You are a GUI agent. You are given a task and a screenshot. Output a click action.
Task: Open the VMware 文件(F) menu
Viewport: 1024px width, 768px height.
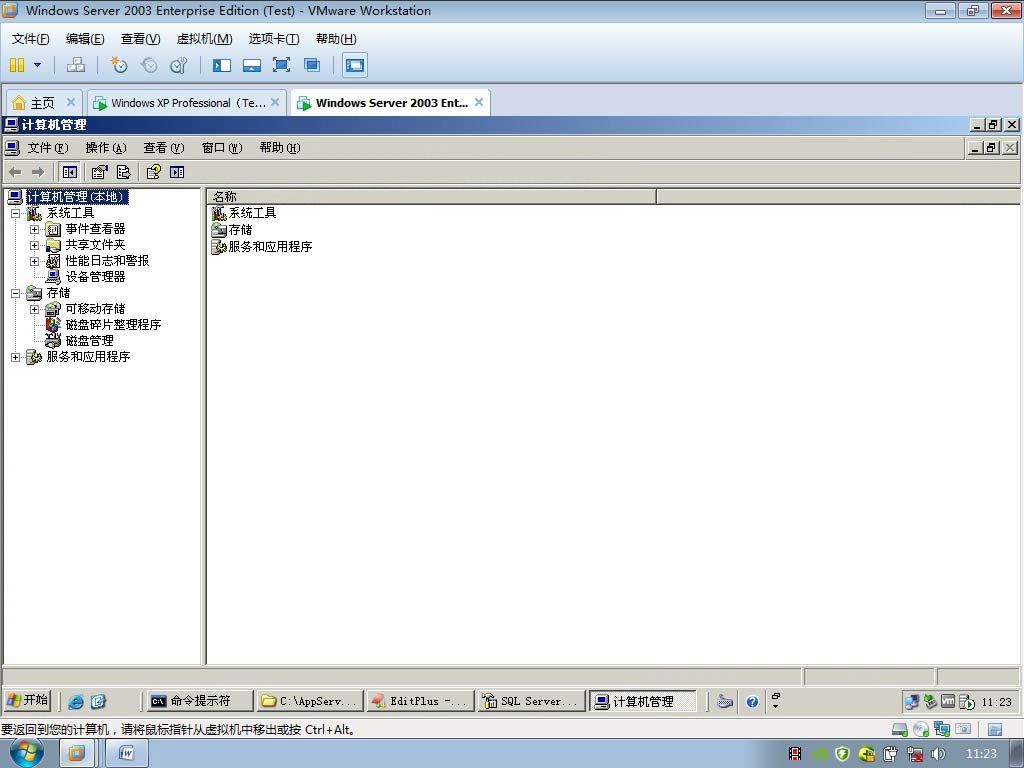(x=31, y=39)
